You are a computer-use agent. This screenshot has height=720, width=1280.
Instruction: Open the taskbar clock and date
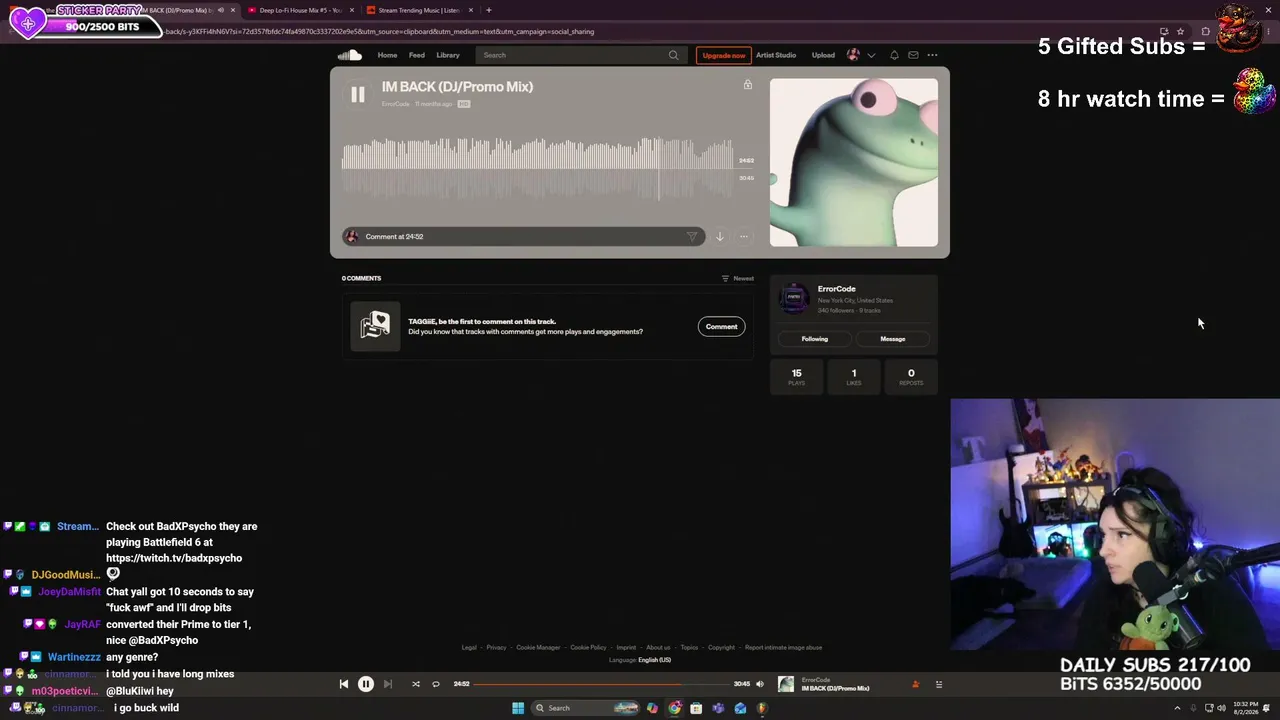[1247, 708]
